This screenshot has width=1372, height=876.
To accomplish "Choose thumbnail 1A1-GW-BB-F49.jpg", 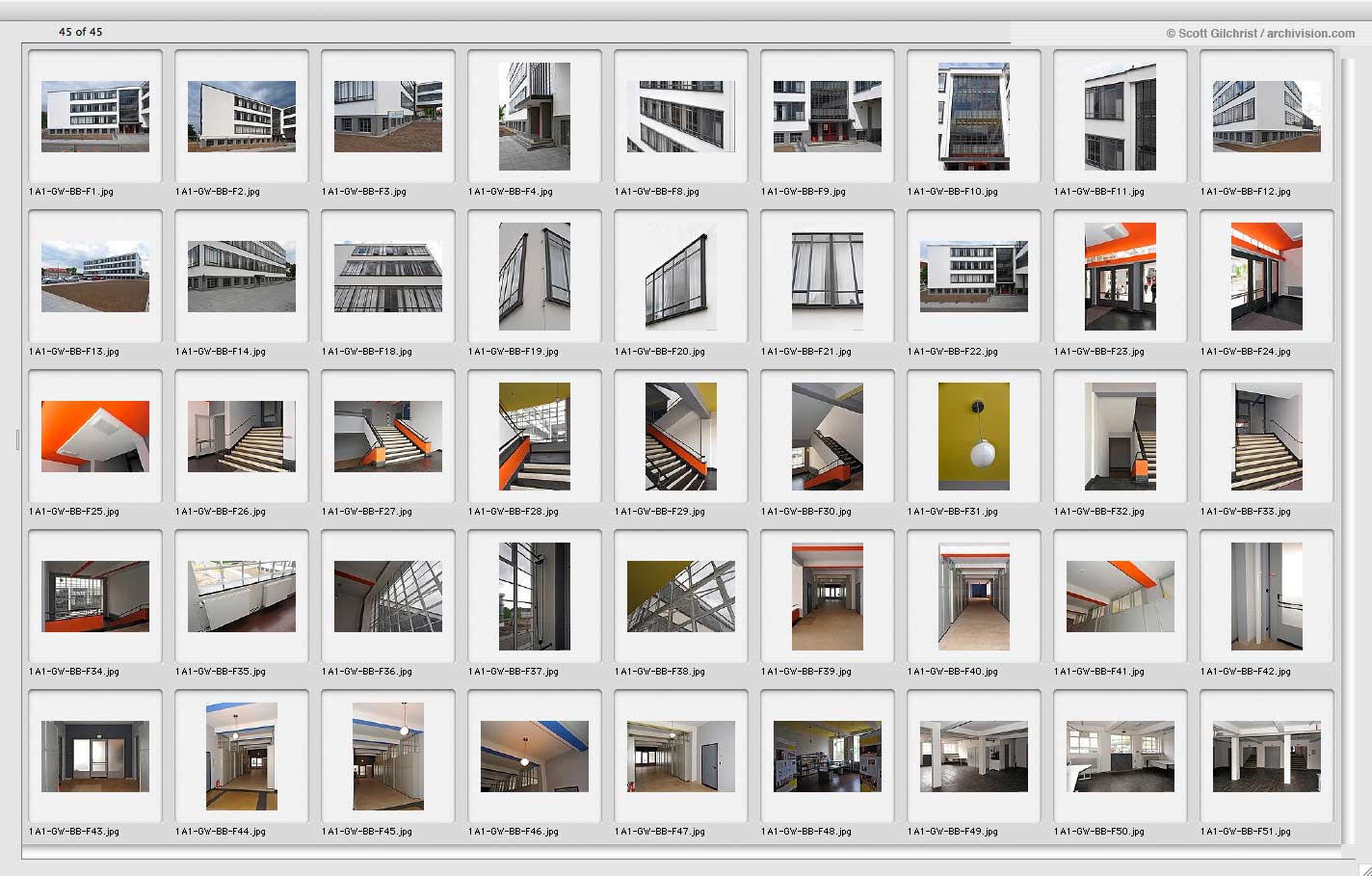I will [974, 757].
